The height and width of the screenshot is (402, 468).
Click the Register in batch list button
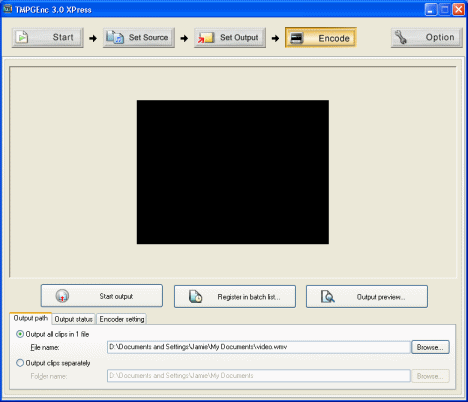(235, 296)
